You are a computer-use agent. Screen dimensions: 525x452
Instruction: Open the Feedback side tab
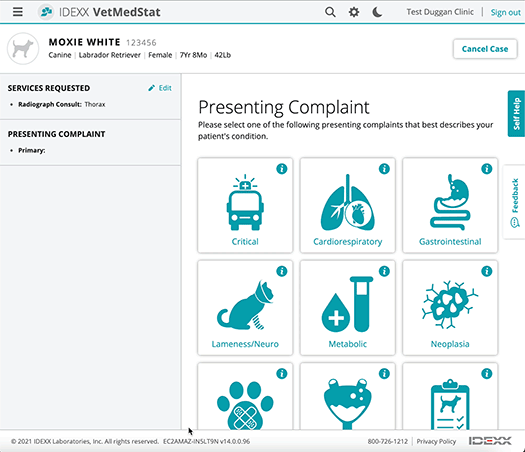(x=514, y=202)
